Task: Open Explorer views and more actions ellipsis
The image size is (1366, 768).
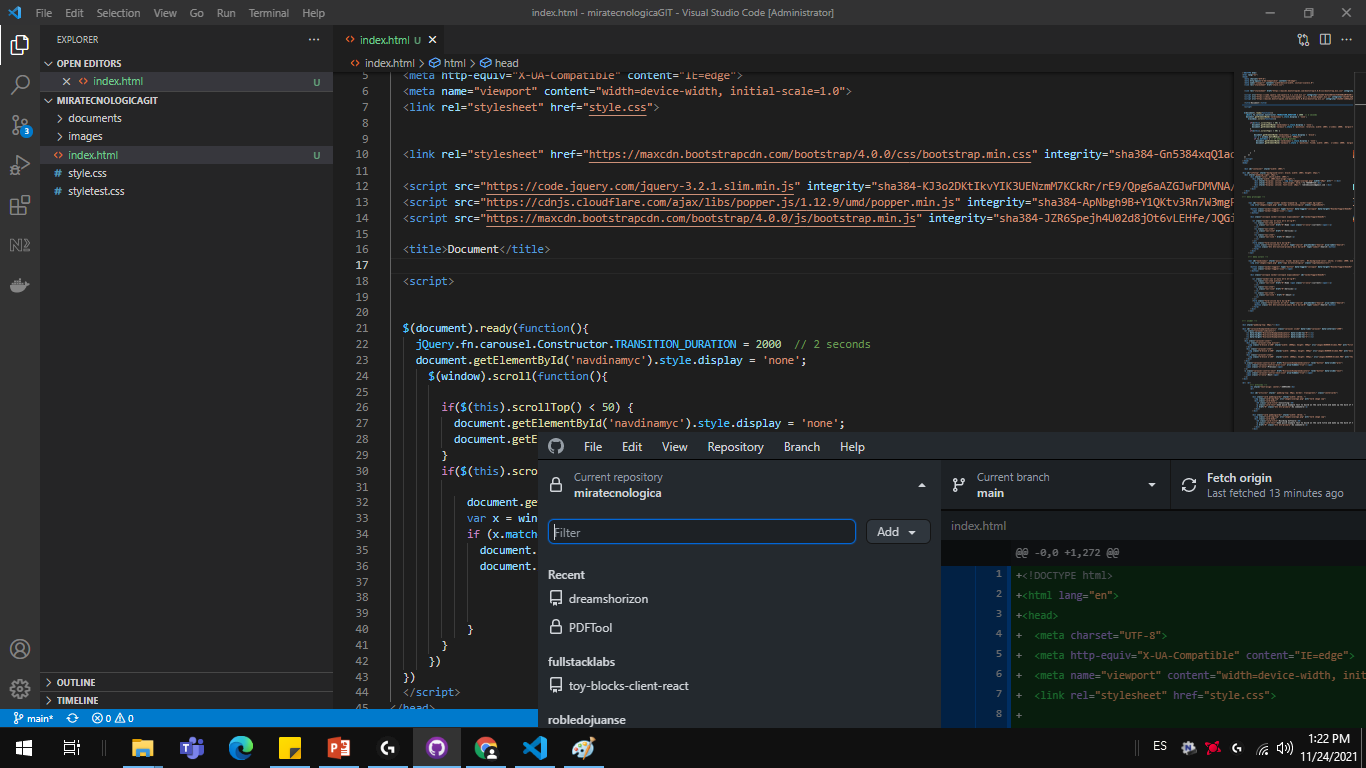Action: 314,40
